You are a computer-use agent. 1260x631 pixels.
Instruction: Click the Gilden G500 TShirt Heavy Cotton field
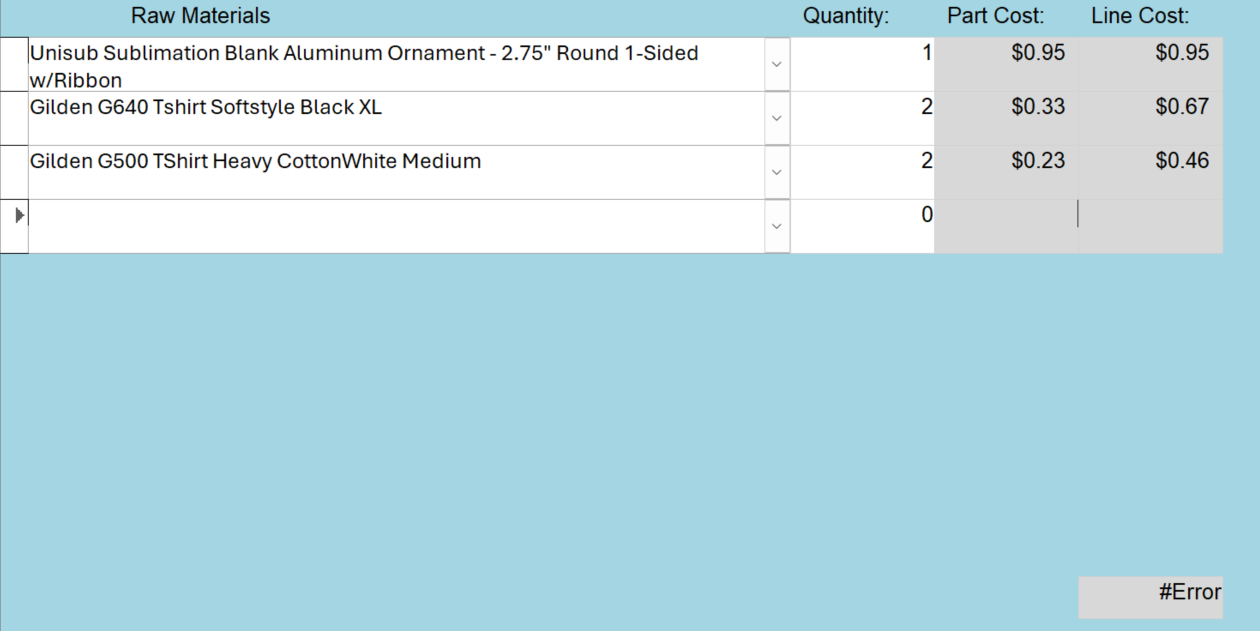[x=396, y=173]
